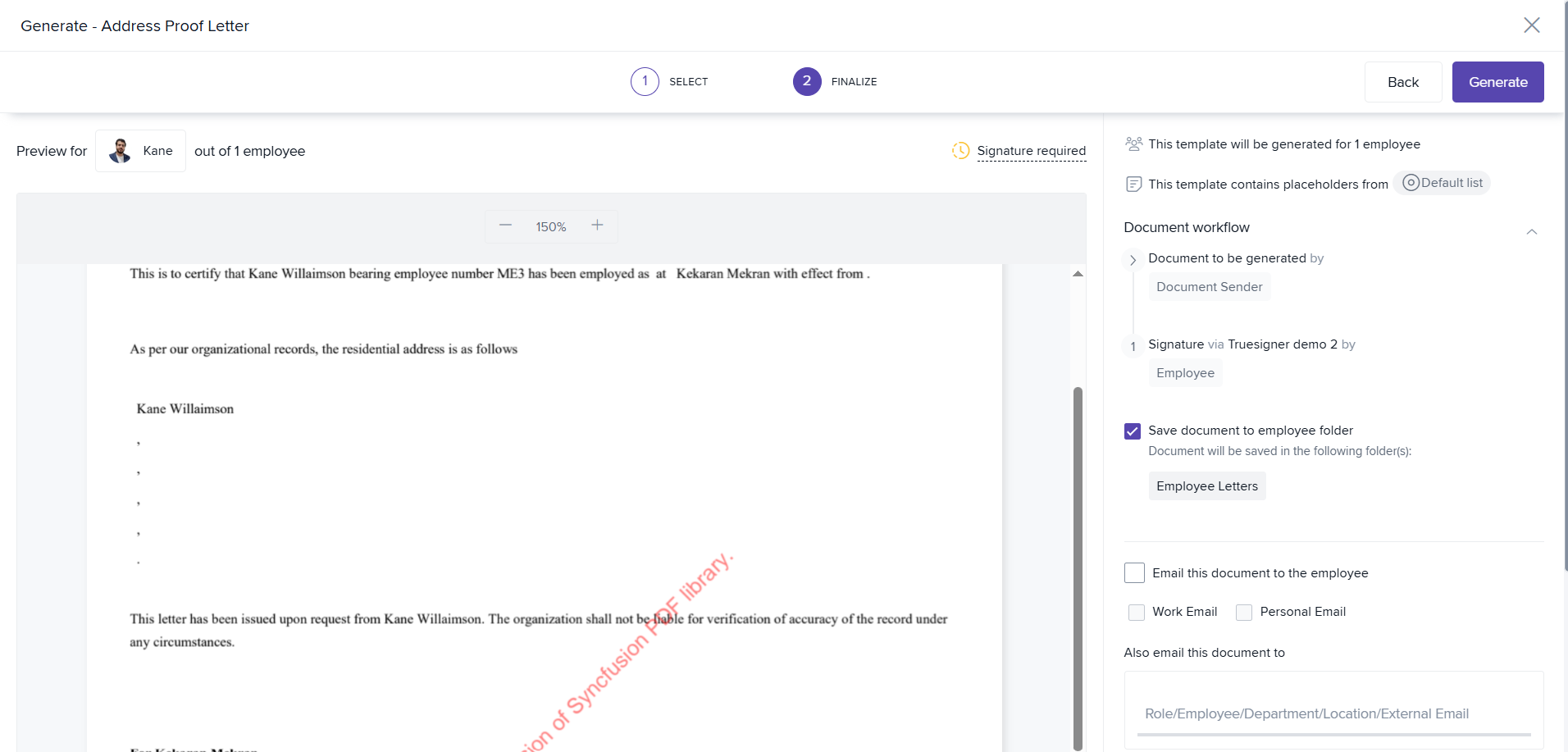The height and width of the screenshot is (752, 1568).
Task: Enable the Personal Email checkbox
Action: tap(1244, 613)
